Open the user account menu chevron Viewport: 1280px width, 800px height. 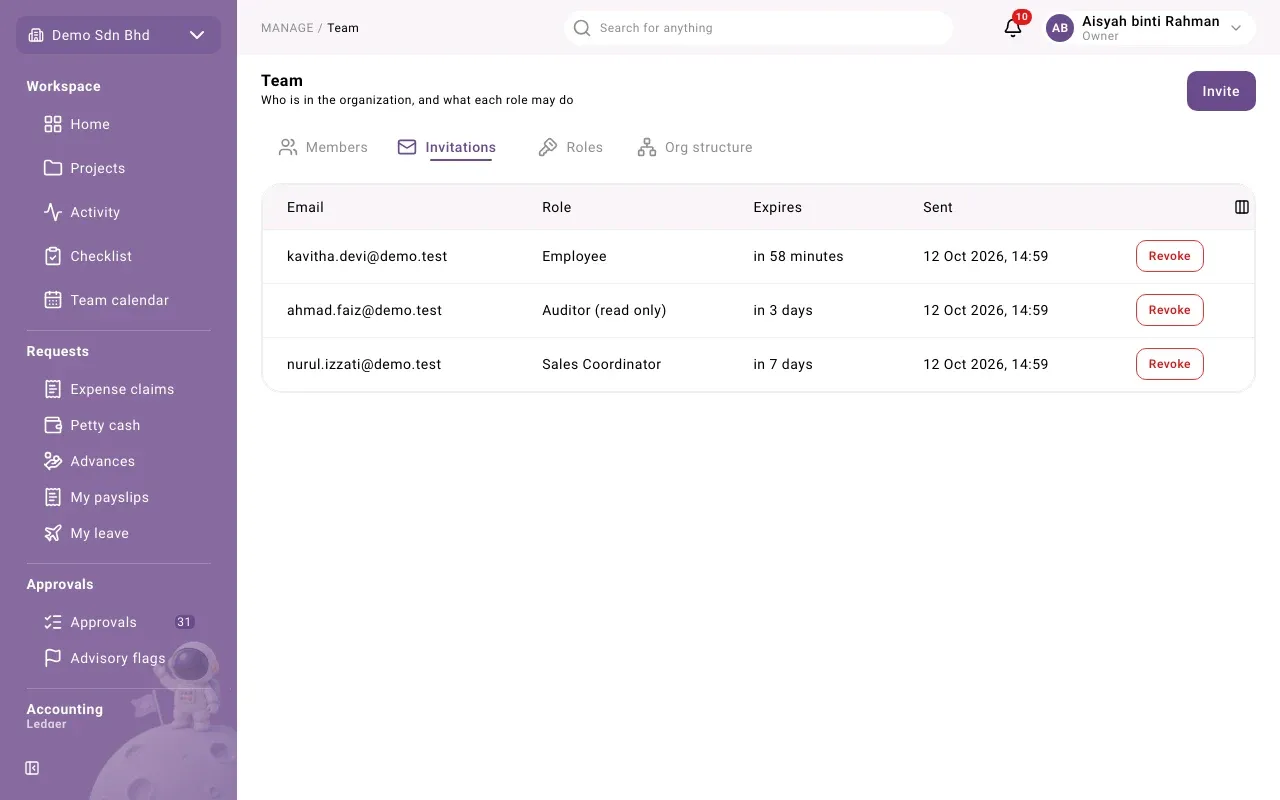tap(1236, 28)
